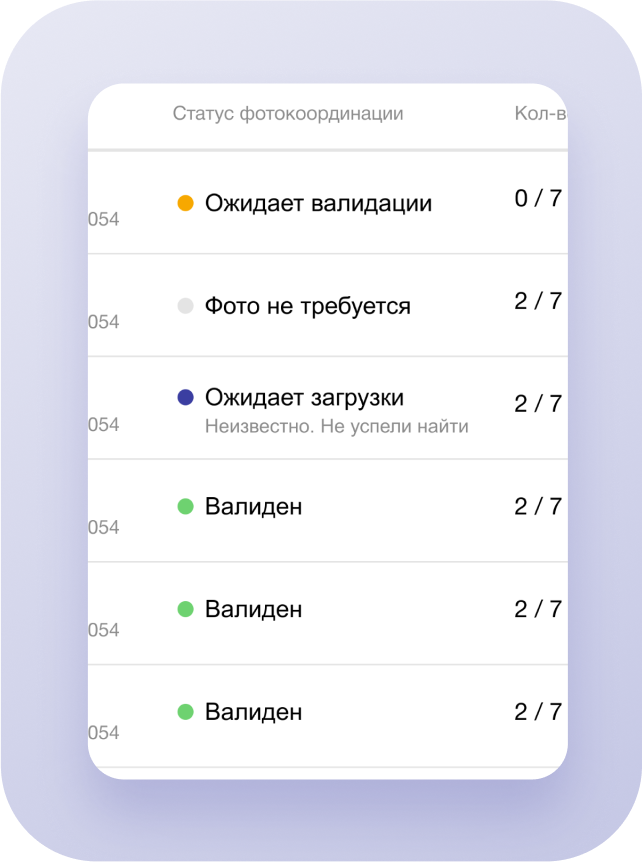Click "2 / 7" in the "Ожидает загрузки" row
Screen dimensions: 642x862
(538, 404)
